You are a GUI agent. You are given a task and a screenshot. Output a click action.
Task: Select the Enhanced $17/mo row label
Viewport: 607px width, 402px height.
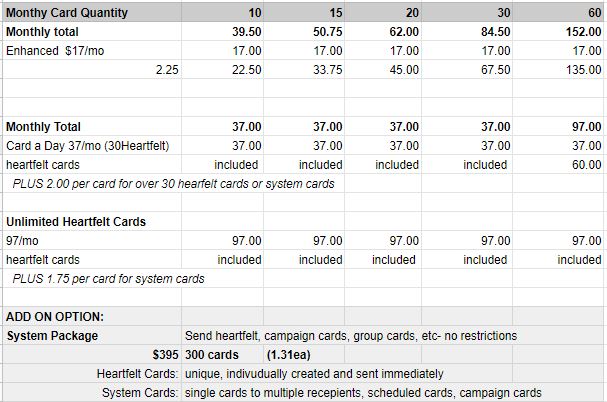pyautogui.click(x=92, y=50)
